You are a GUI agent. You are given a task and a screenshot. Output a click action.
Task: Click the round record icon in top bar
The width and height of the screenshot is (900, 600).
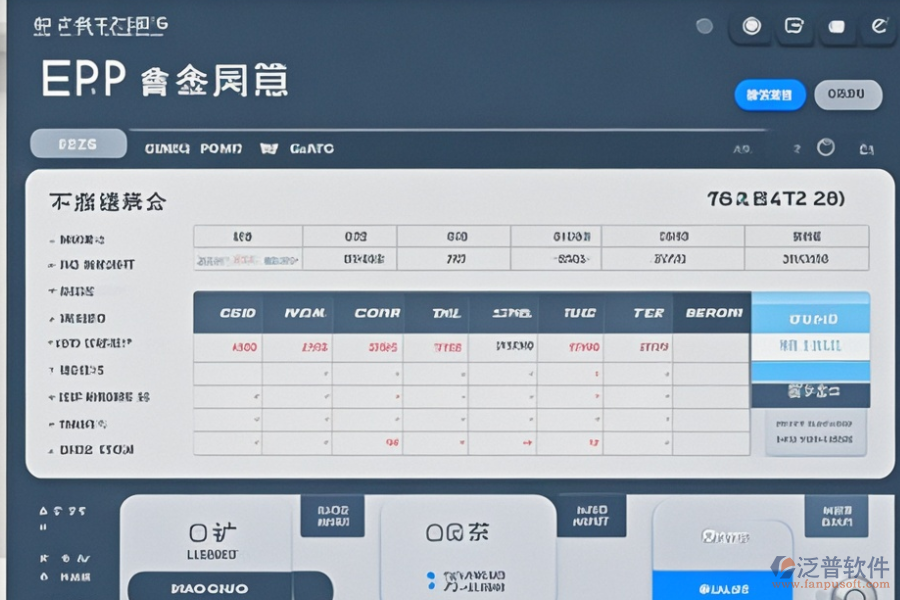751,27
